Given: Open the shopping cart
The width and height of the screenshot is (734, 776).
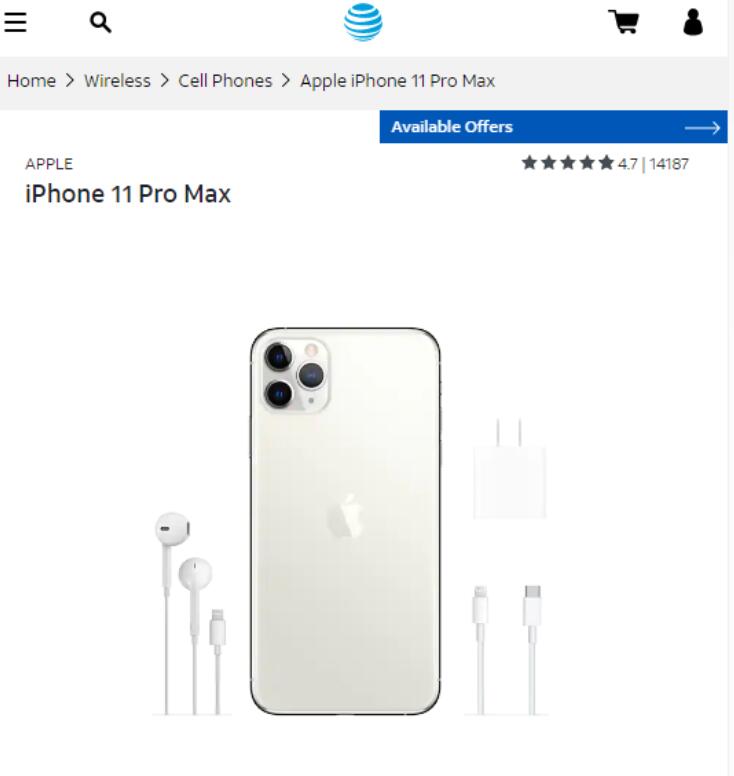Looking at the screenshot, I should click(x=624, y=22).
